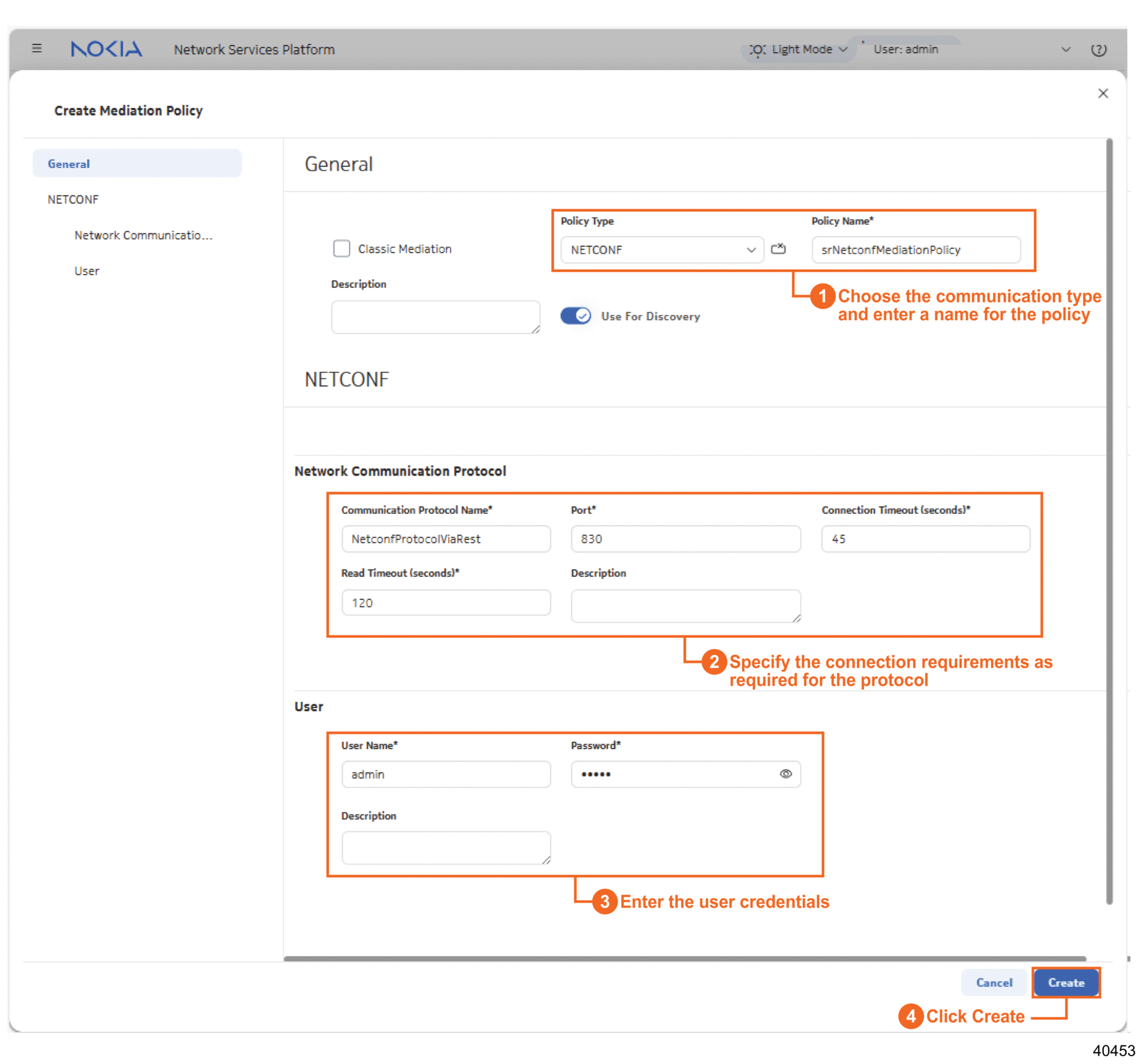This screenshot has width=1139, height=1064.
Task: Go to the NETCONF sidebar section
Action: click(73, 200)
